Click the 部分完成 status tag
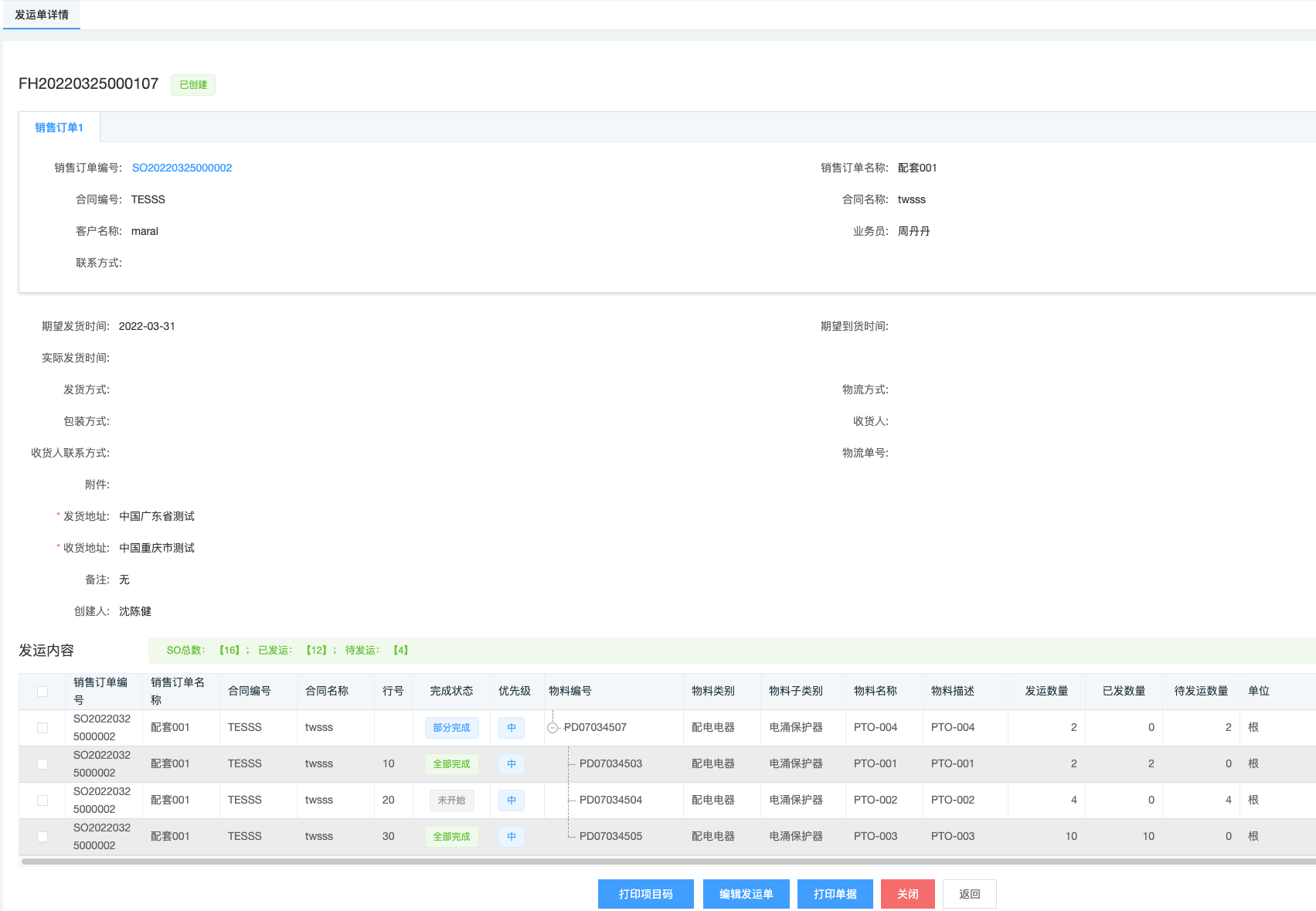This screenshot has width=1316, height=911. tap(451, 728)
